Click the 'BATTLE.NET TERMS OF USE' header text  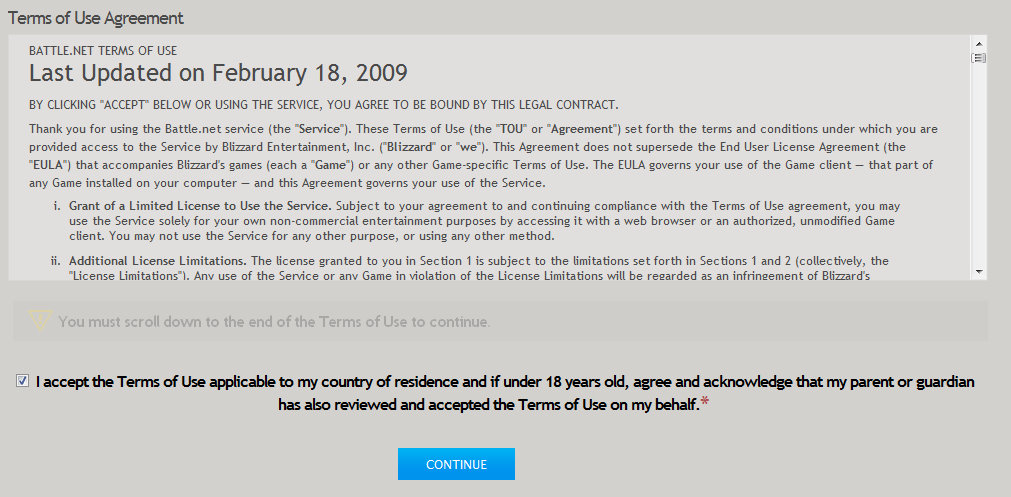click(x=103, y=50)
